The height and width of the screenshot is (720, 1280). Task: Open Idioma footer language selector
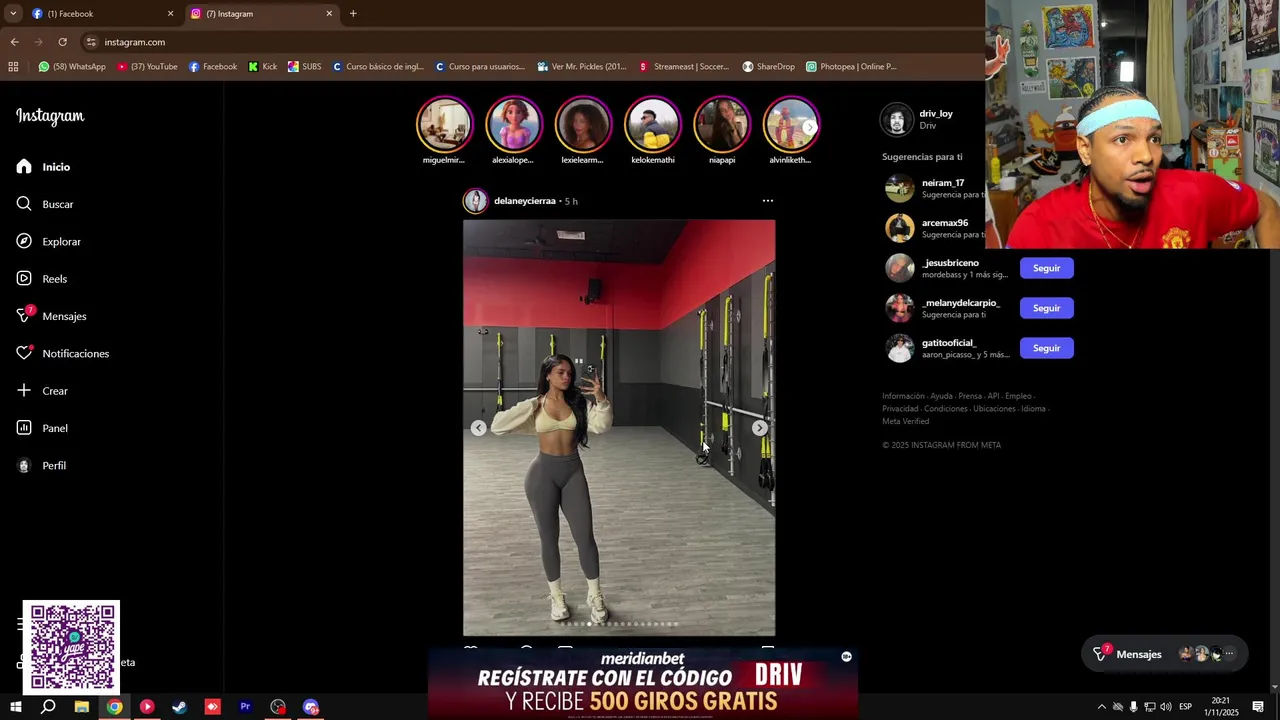[1033, 409]
